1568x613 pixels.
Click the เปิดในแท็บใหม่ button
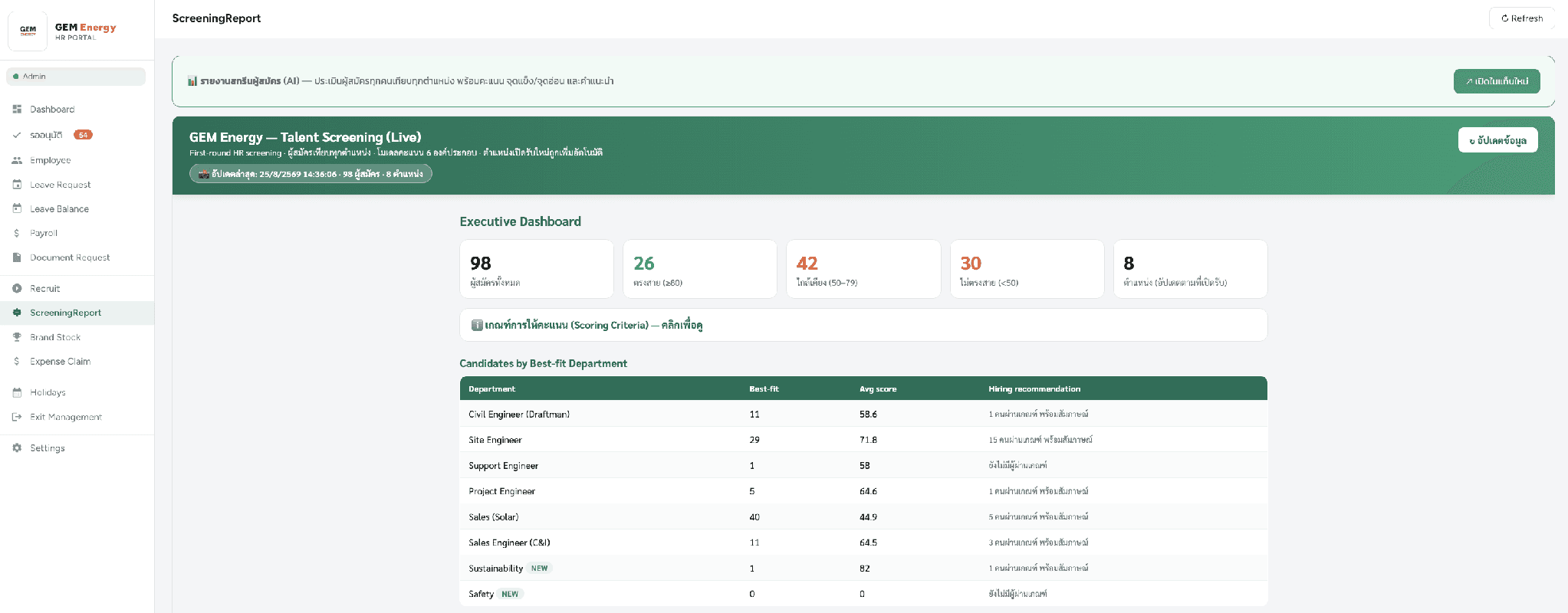(x=1497, y=81)
